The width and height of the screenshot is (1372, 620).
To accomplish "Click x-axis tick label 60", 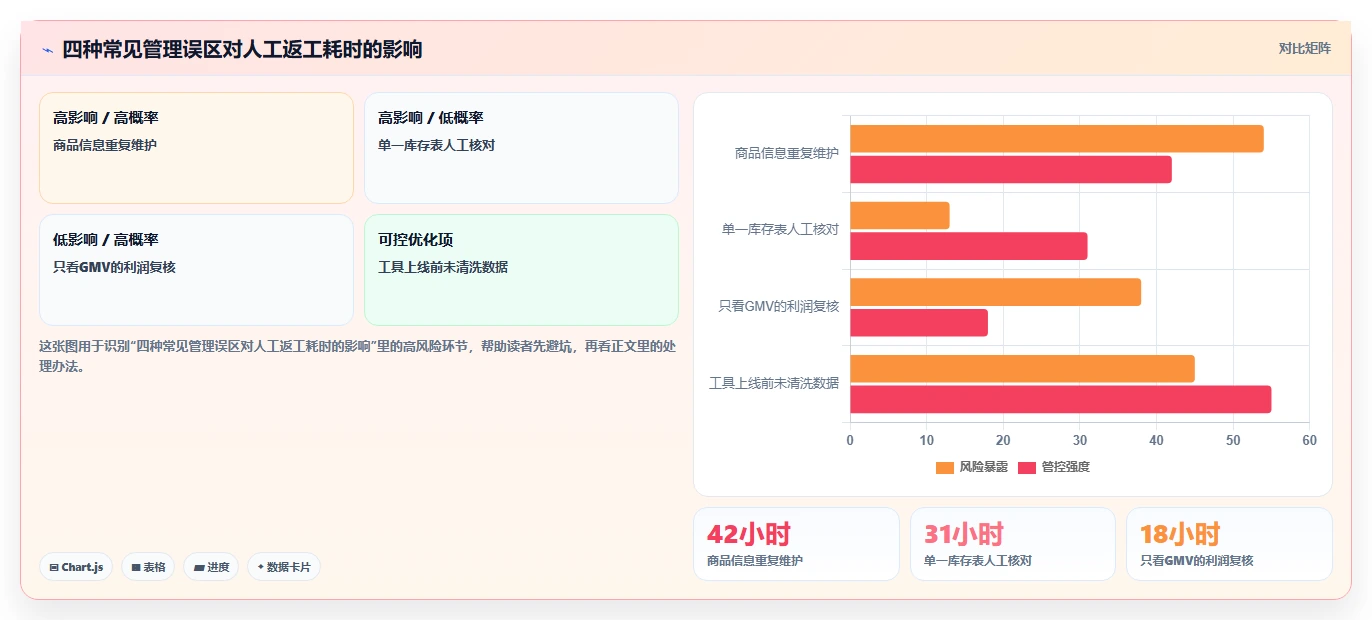I will (x=1309, y=440).
